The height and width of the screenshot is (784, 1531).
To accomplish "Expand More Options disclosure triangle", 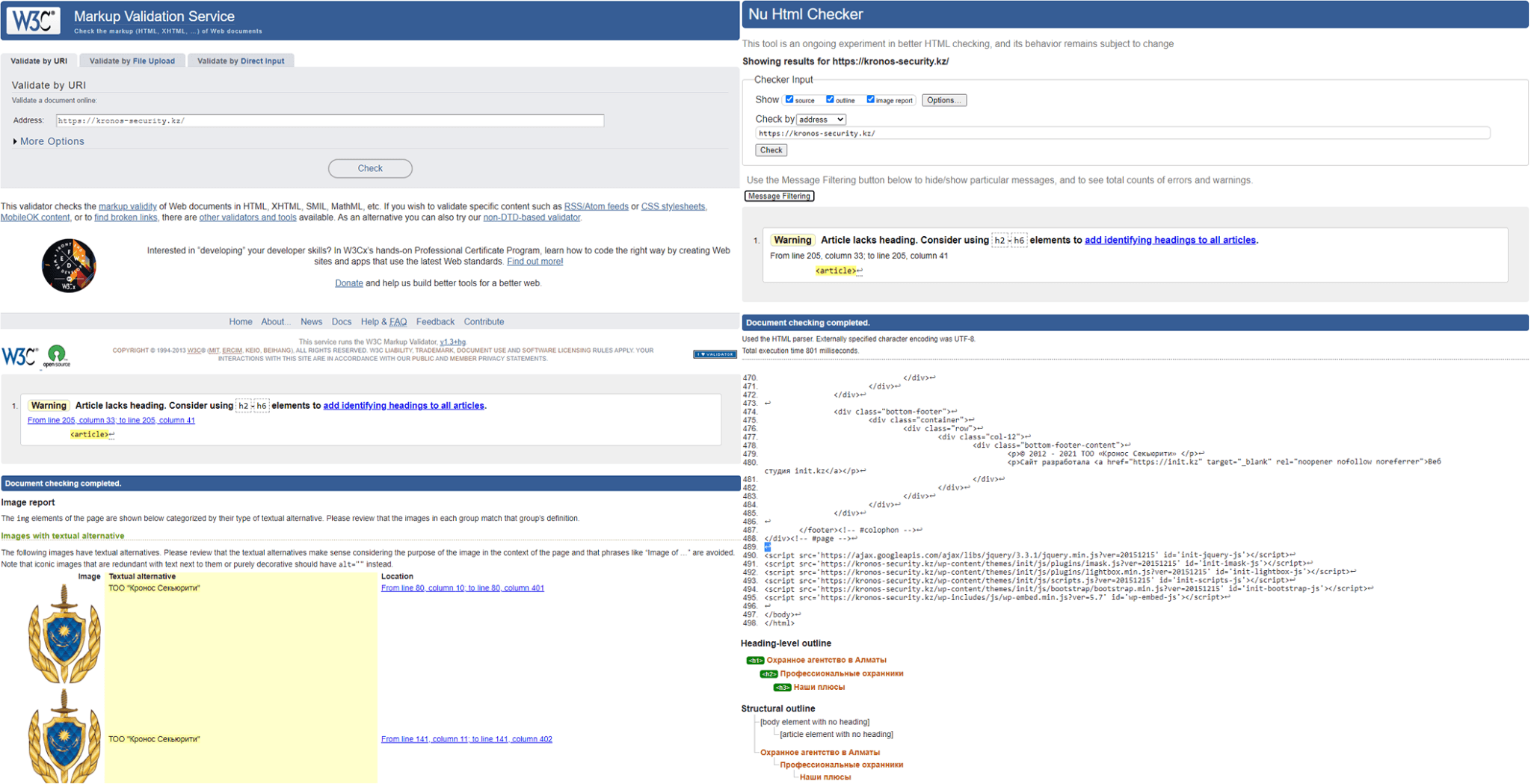I will pyautogui.click(x=15, y=141).
